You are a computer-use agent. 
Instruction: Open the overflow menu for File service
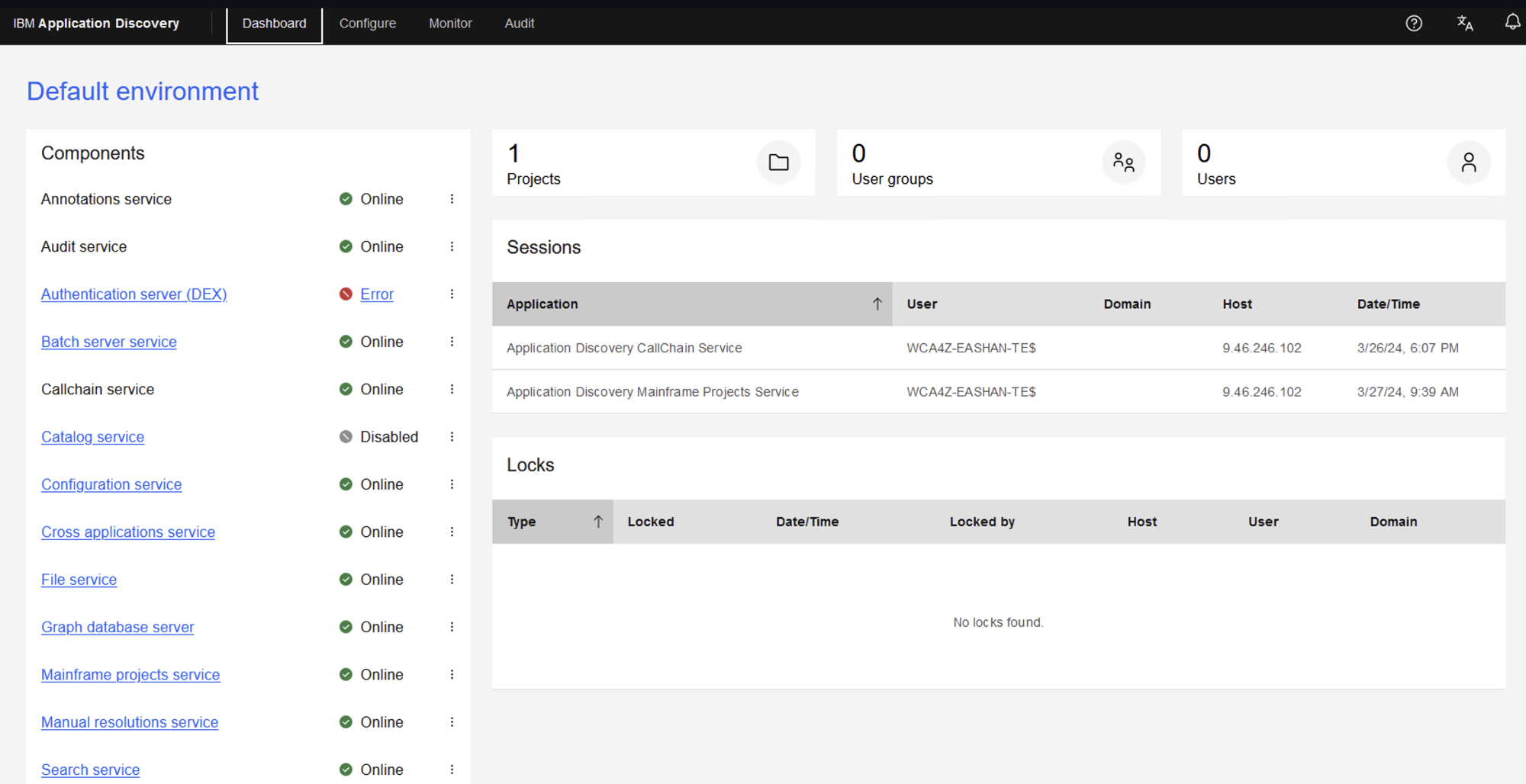tap(452, 580)
